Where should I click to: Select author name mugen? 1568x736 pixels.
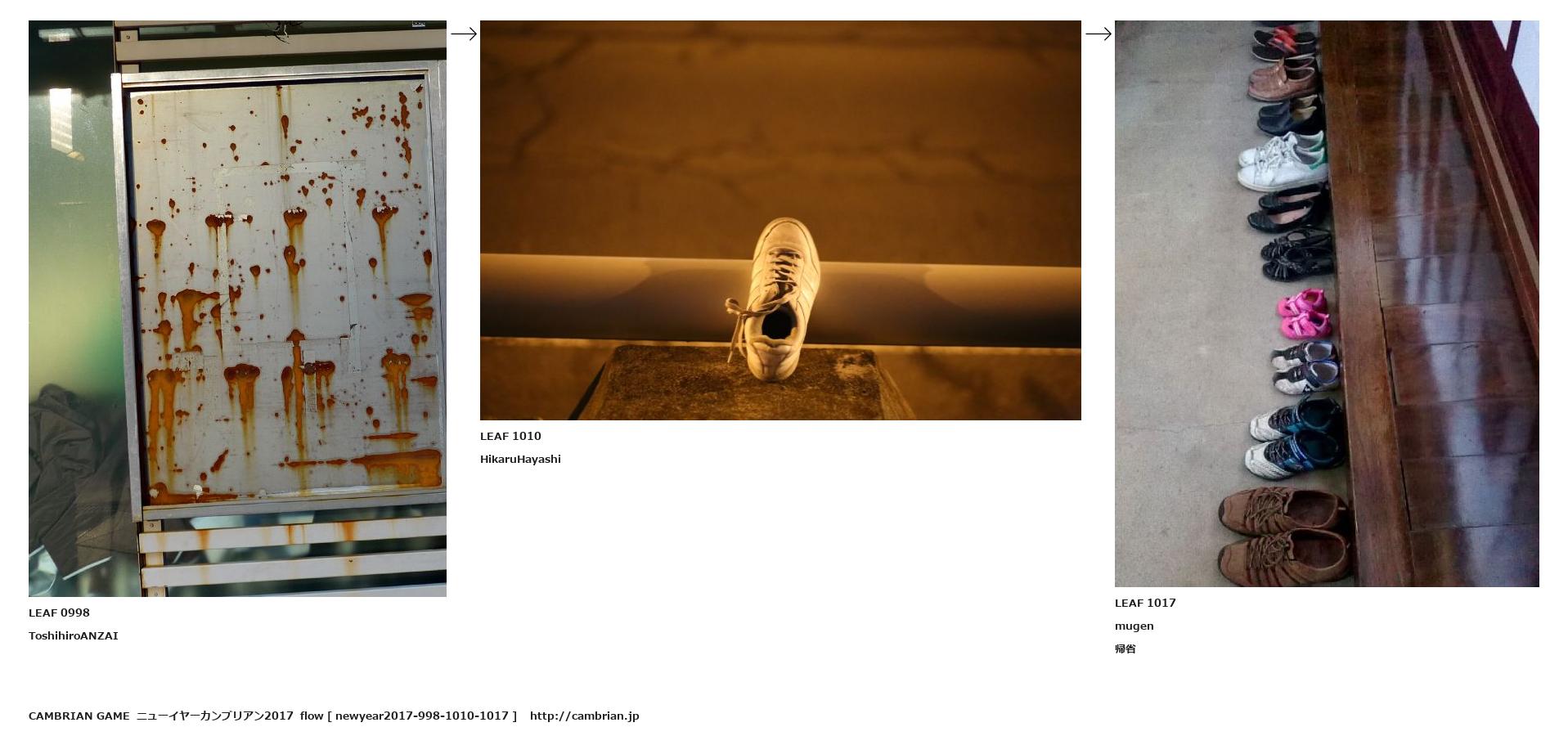pos(1134,626)
